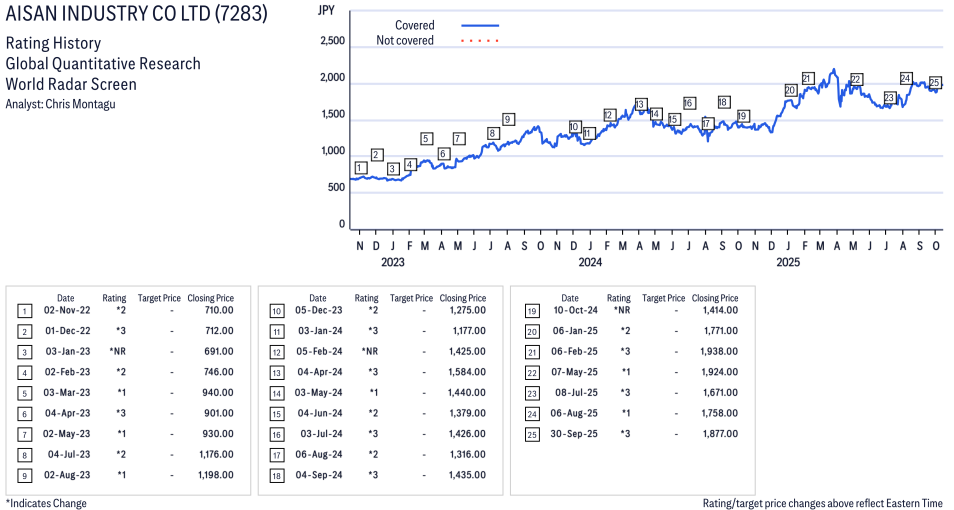The image size is (954, 510).
Task: Select chart marker 9 above the 2023 price line
Action: [x=508, y=120]
